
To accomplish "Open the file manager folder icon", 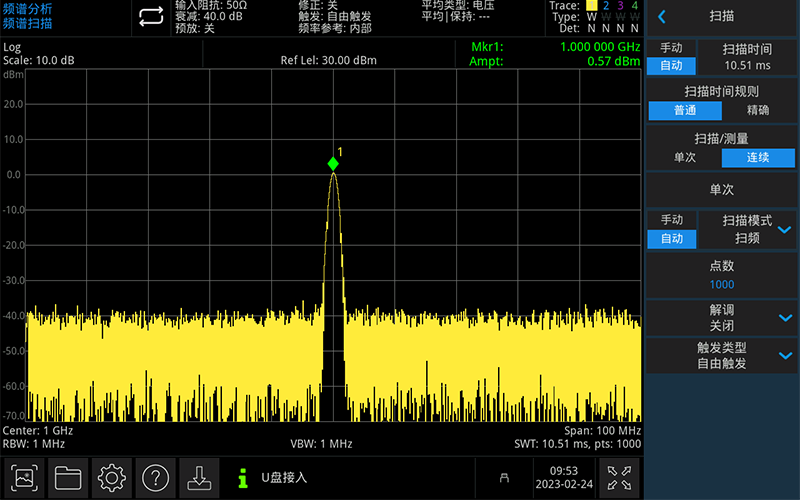I will (68, 477).
